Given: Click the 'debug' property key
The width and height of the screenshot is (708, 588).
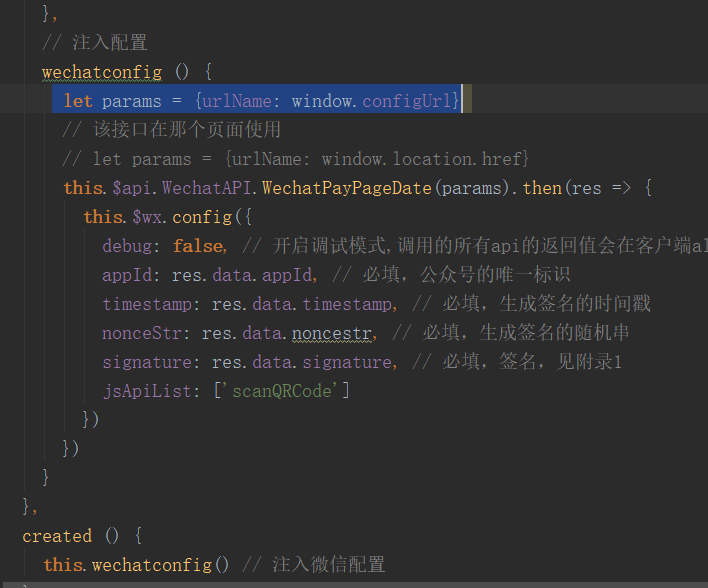Looking at the screenshot, I should pos(127,246).
